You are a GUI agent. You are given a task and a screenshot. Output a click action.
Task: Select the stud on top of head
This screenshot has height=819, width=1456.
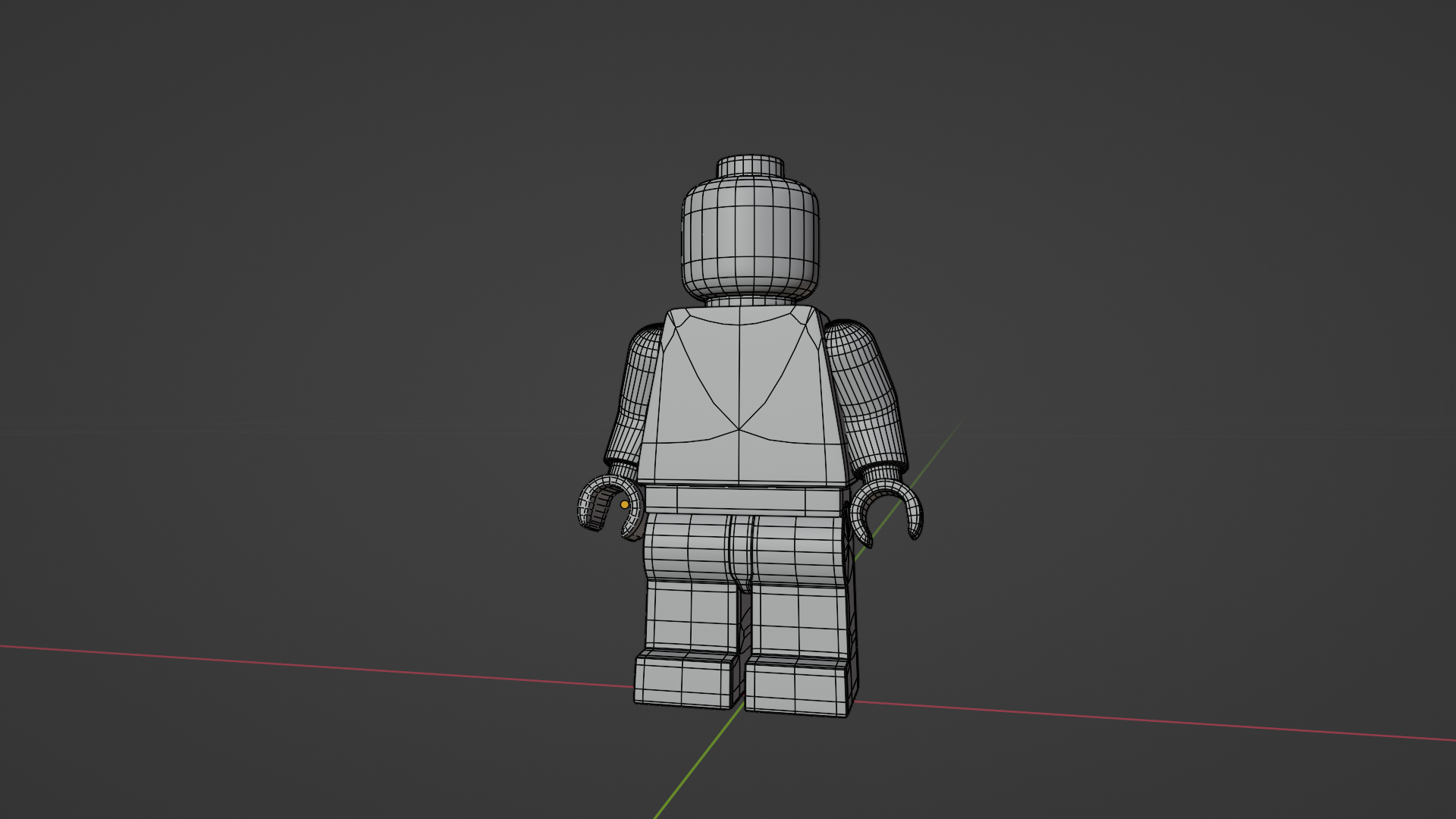tap(750, 166)
